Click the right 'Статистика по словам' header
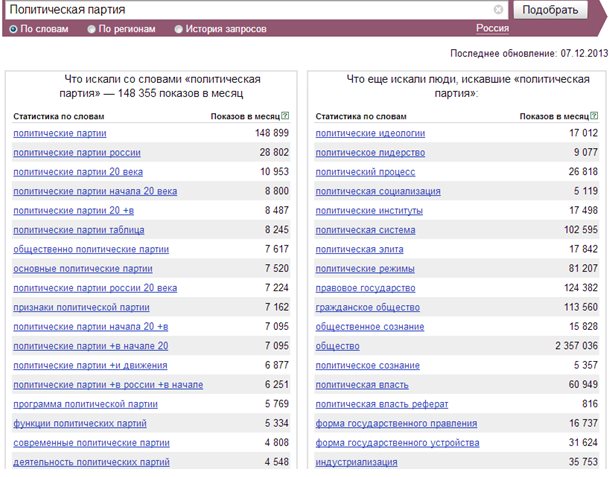This screenshot has width=613, height=477. (361, 117)
